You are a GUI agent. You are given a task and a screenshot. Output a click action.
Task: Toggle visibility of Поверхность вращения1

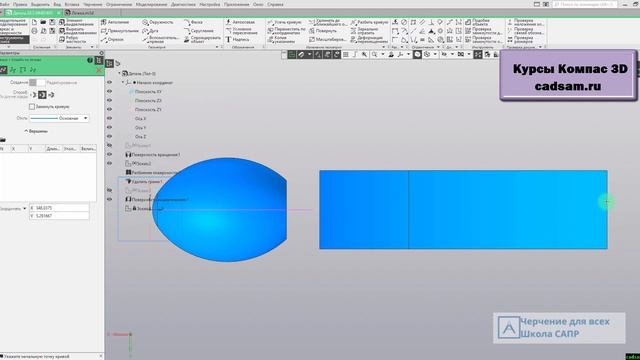109,154
